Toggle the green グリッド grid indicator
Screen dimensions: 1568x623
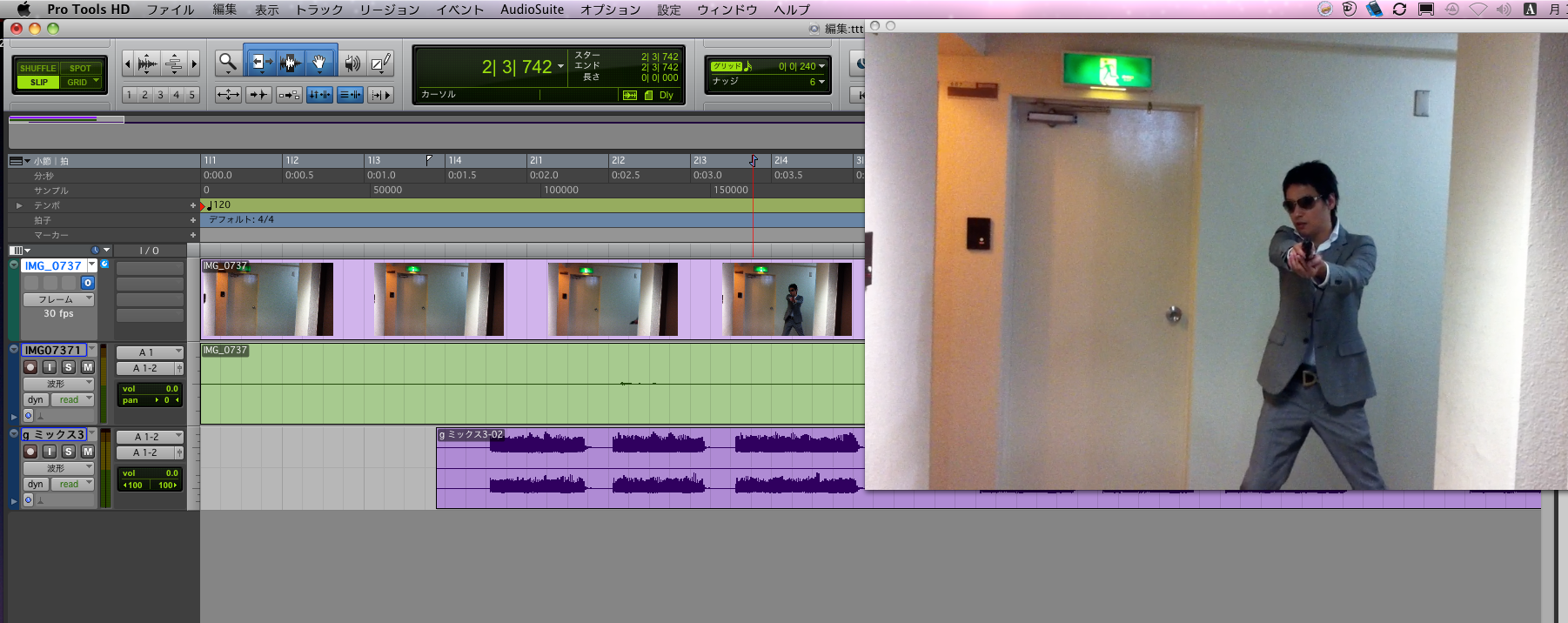[727, 66]
